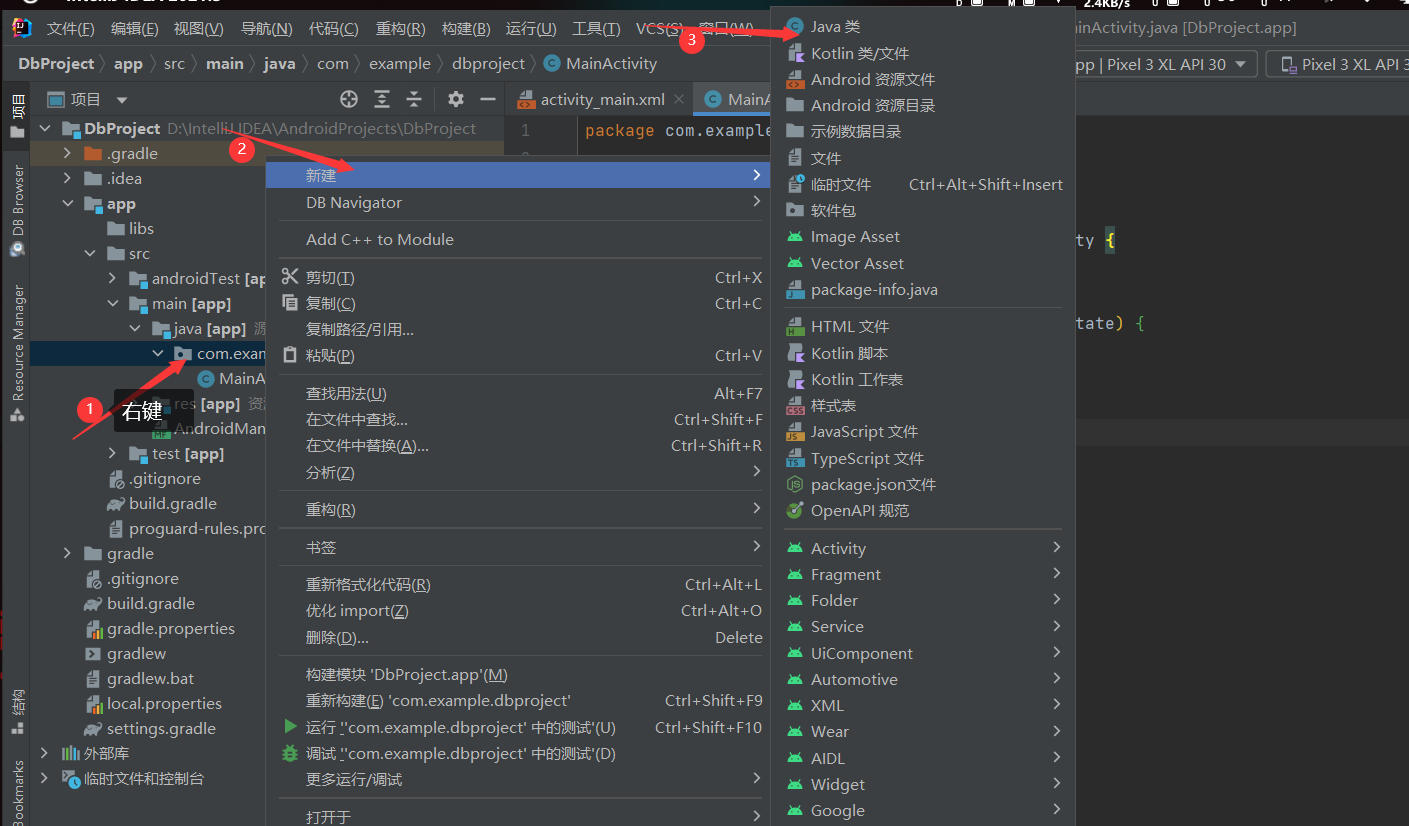Open the 重构(R) menu in menu bar

click(401, 29)
